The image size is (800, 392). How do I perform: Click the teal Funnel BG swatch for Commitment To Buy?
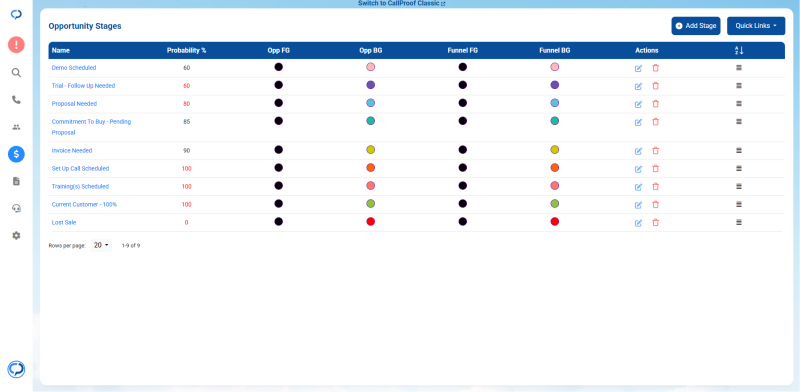[555, 121]
